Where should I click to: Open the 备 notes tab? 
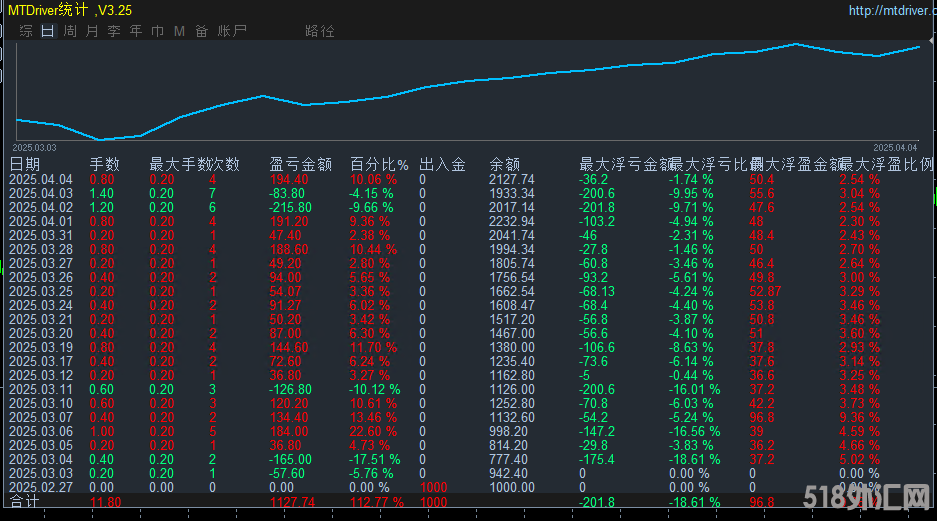pos(201,31)
